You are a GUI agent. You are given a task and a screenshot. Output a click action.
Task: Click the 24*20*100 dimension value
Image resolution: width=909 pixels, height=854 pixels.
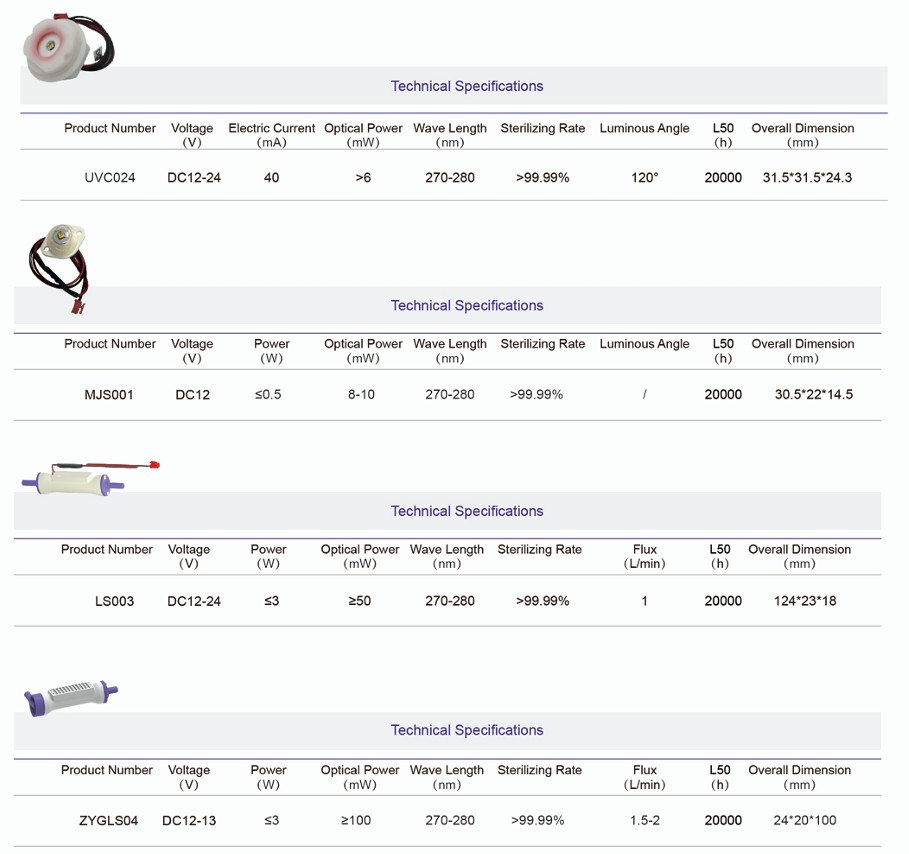point(805,821)
